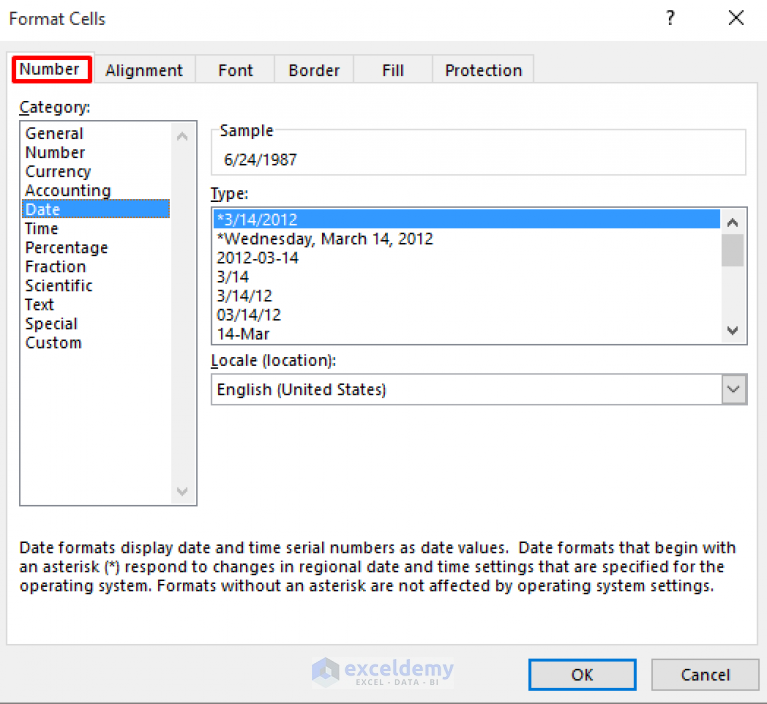Open the Fill tab
The height and width of the screenshot is (704, 767).
[393, 70]
